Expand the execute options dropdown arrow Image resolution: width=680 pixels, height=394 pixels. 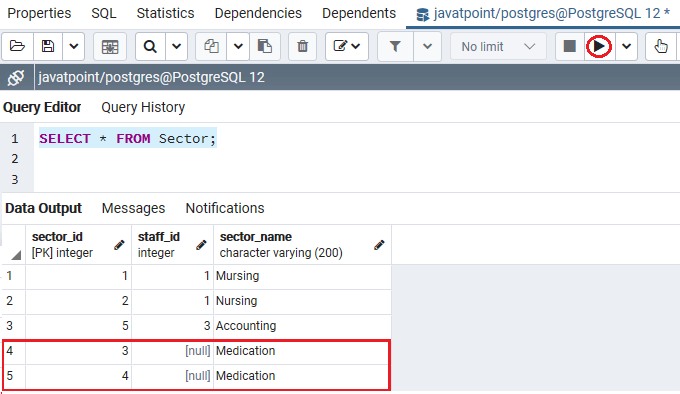(626, 46)
